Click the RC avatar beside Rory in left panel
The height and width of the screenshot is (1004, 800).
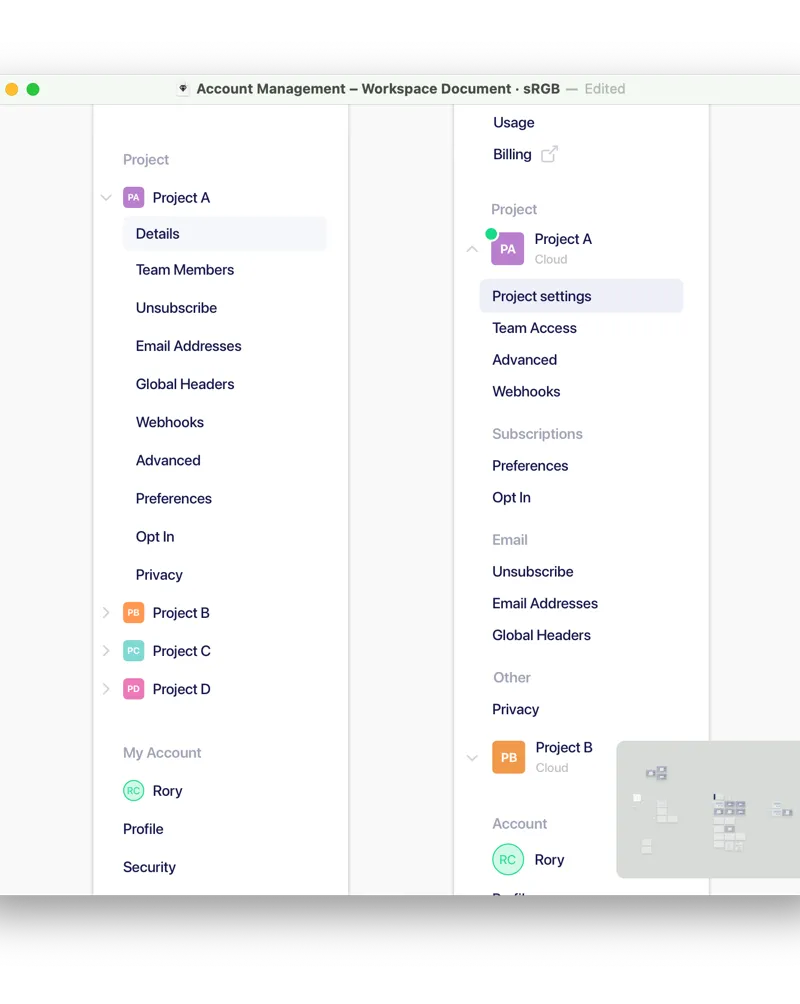(x=133, y=791)
